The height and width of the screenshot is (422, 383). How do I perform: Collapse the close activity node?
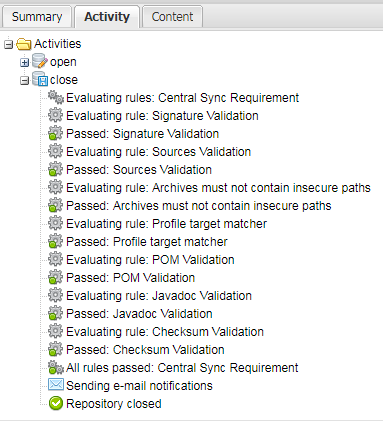click(24, 80)
